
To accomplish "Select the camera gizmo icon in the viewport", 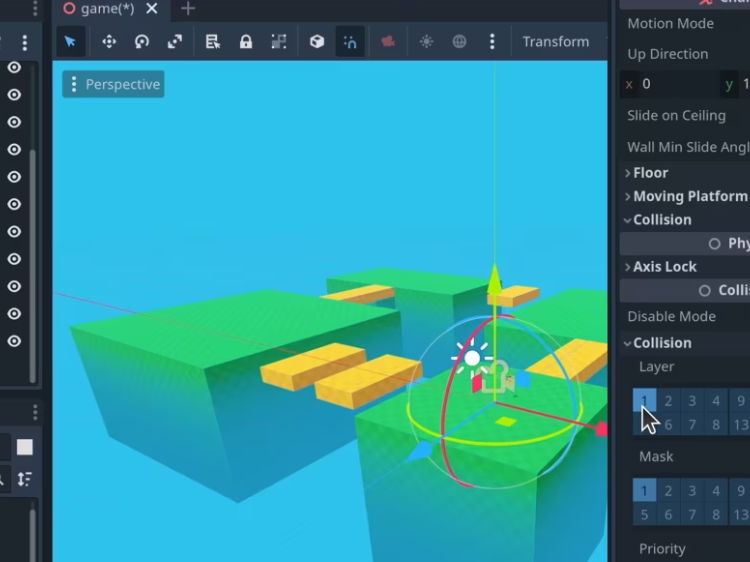I will pyautogui.click(x=497, y=378).
